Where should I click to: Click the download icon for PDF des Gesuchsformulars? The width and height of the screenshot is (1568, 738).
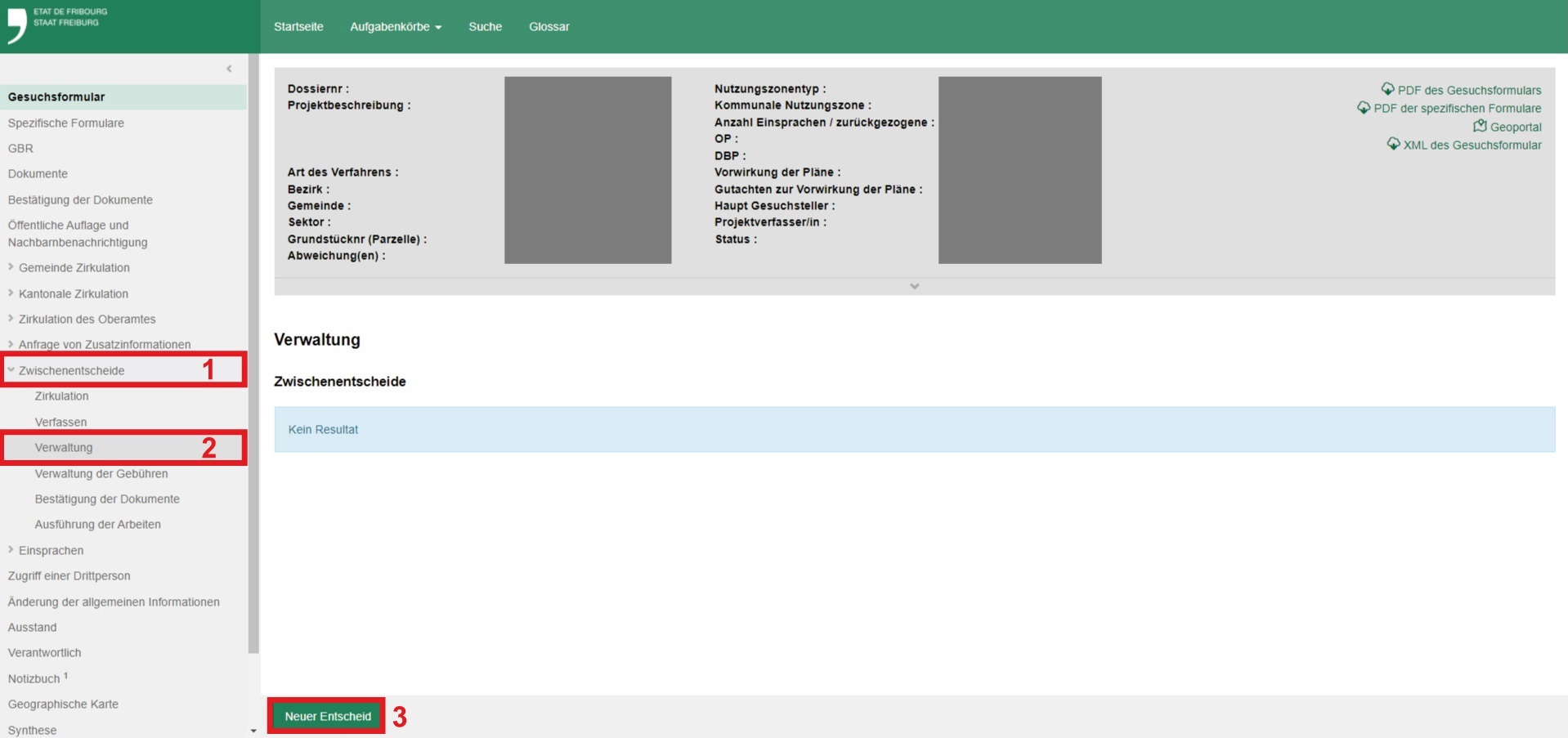(1387, 89)
